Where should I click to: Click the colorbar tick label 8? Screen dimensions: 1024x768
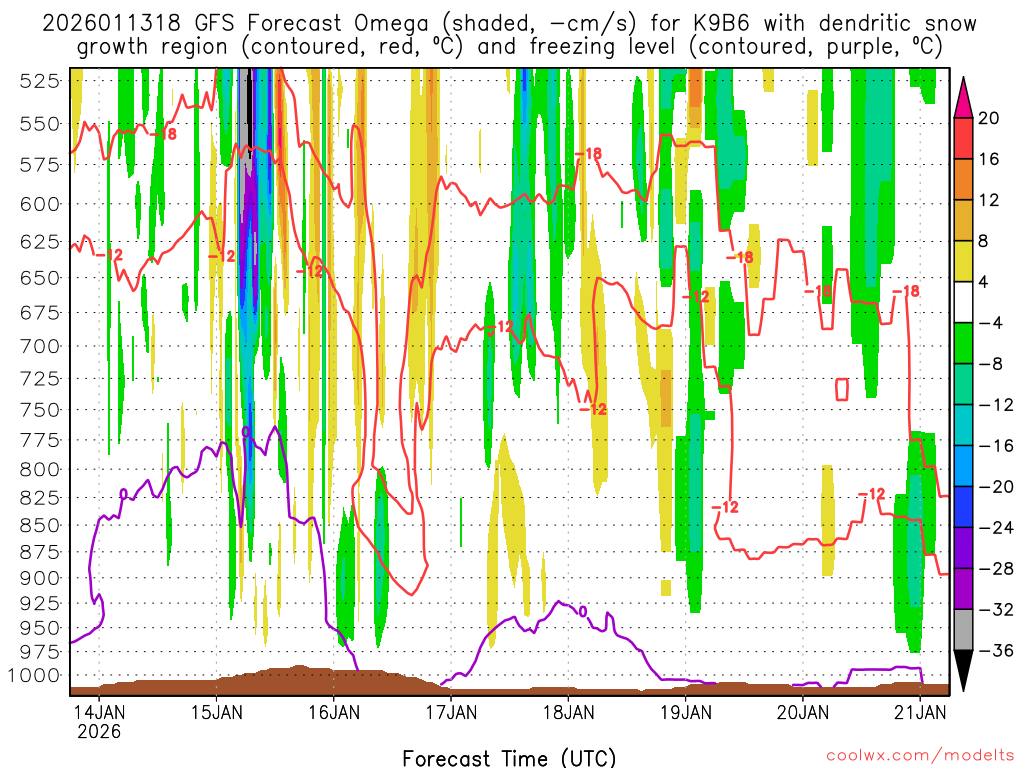(x=984, y=242)
